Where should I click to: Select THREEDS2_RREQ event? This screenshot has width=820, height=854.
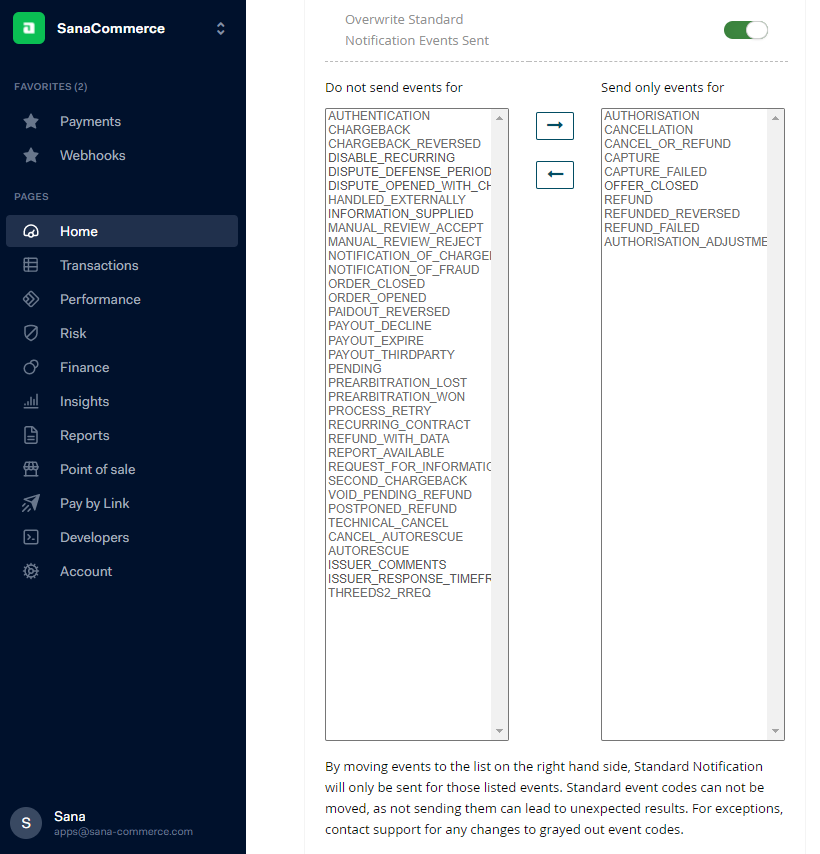tap(379, 593)
